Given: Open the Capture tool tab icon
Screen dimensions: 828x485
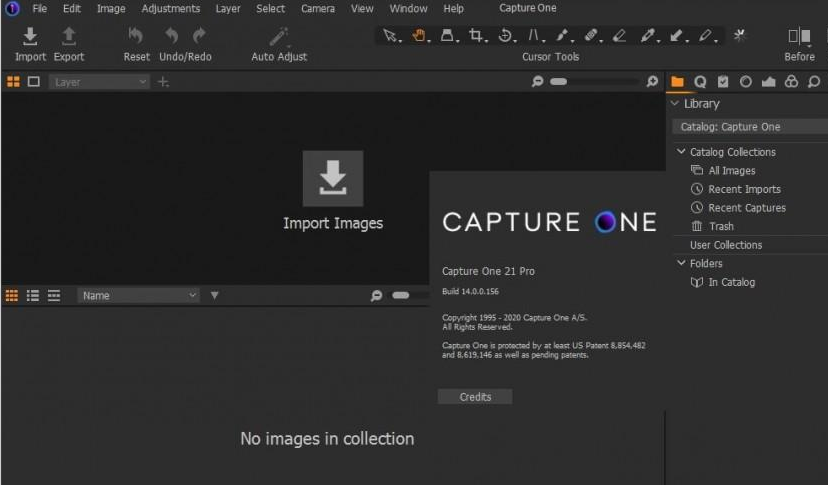Looking at the screenshot, I should [700, 81].
